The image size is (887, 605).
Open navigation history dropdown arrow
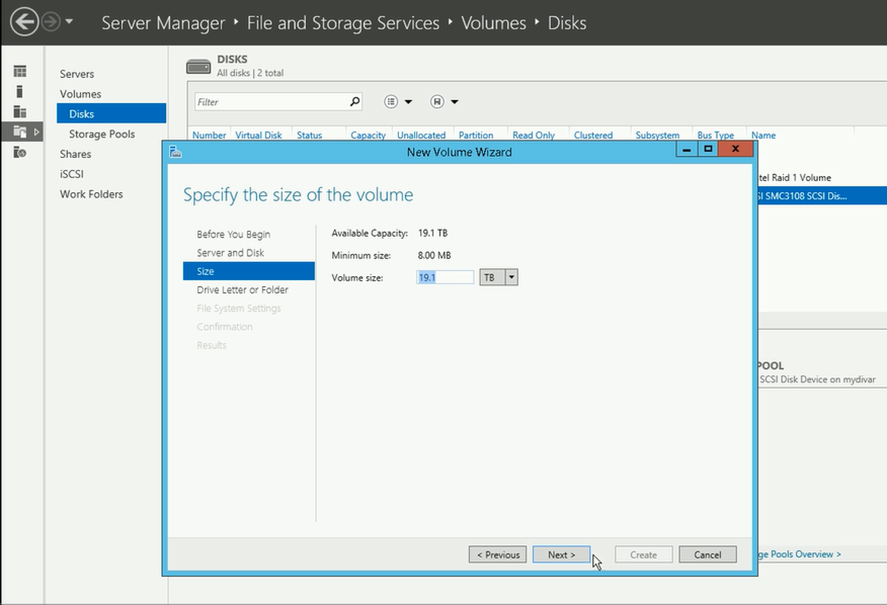point(69,22)
